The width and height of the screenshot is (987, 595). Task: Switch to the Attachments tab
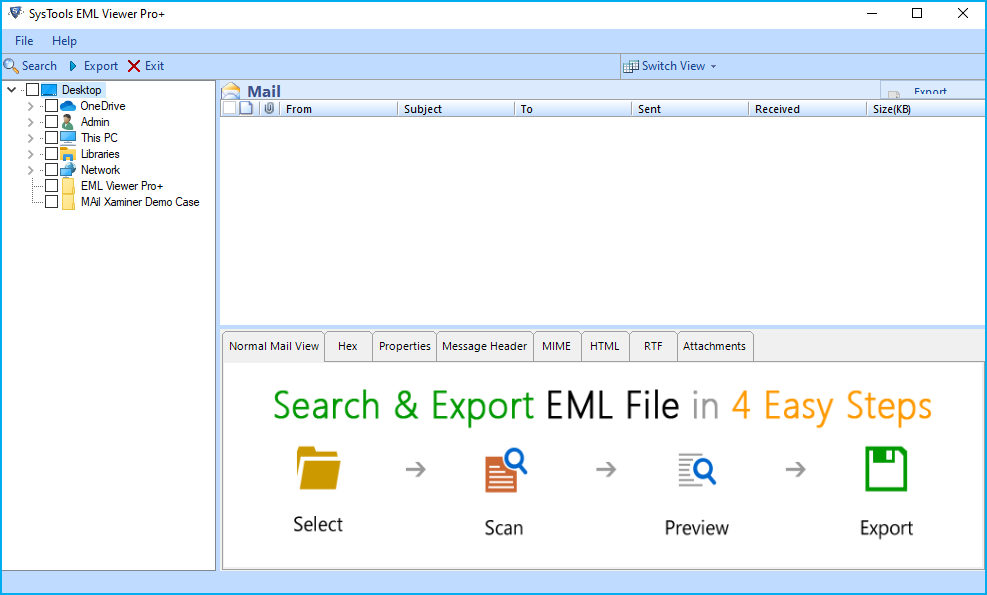point(714,346)
